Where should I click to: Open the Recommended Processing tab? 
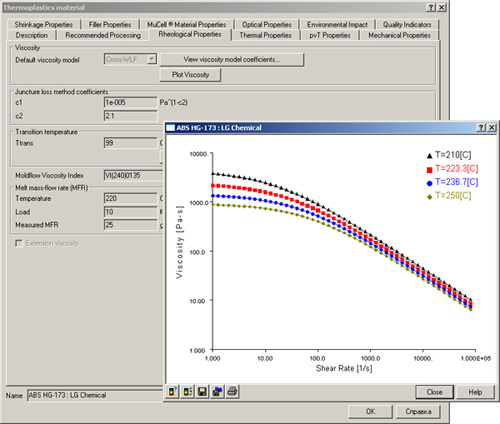point(103,35)
